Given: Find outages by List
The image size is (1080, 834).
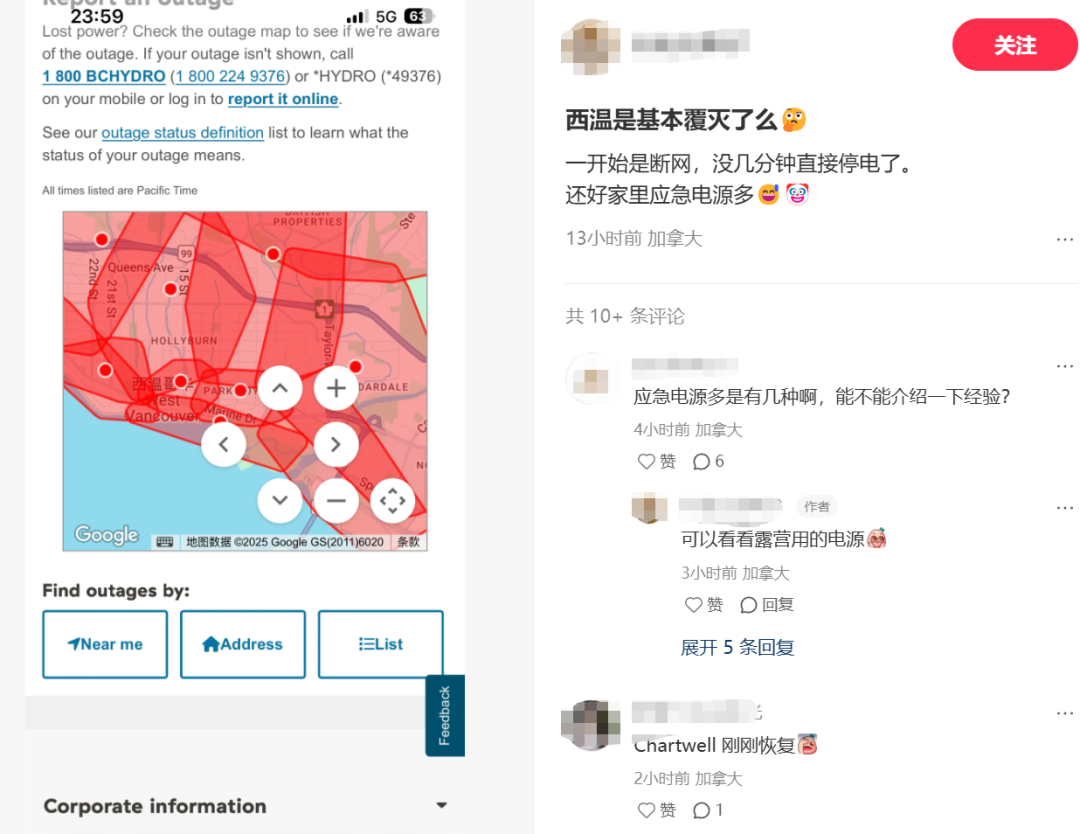Looking at the screenshot, I should 381,644.
